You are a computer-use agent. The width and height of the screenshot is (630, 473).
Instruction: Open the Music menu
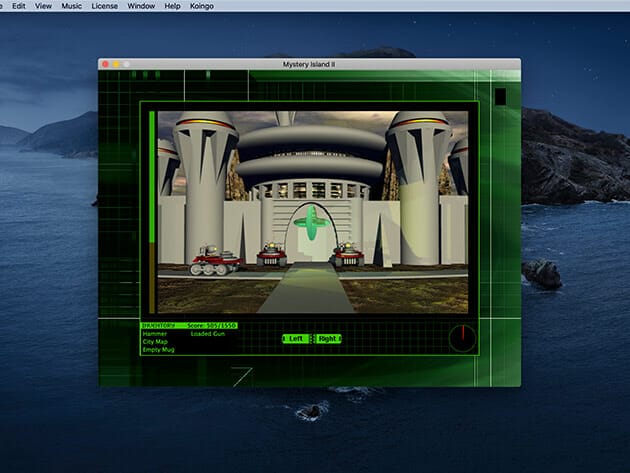pyautogui.click(x=72, y=6)
